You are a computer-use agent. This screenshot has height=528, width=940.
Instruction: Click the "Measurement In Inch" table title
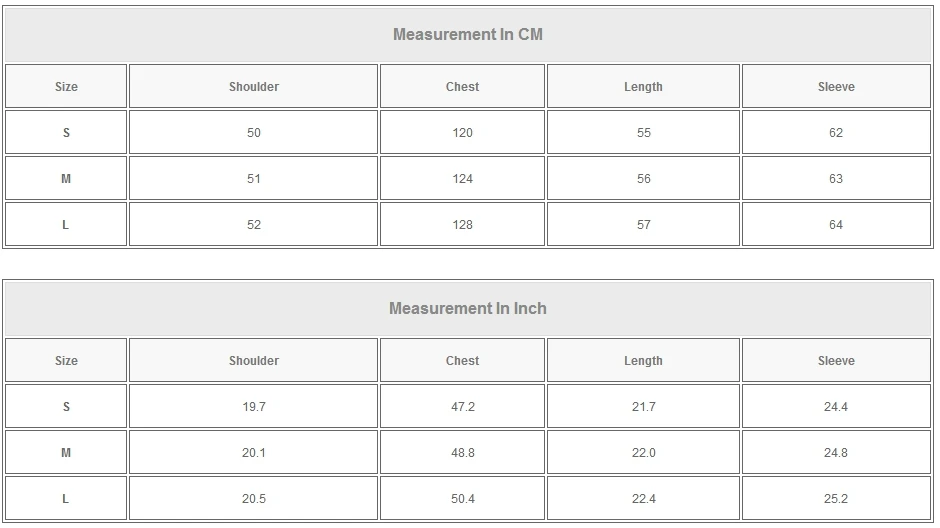click(x=468, y=308)
